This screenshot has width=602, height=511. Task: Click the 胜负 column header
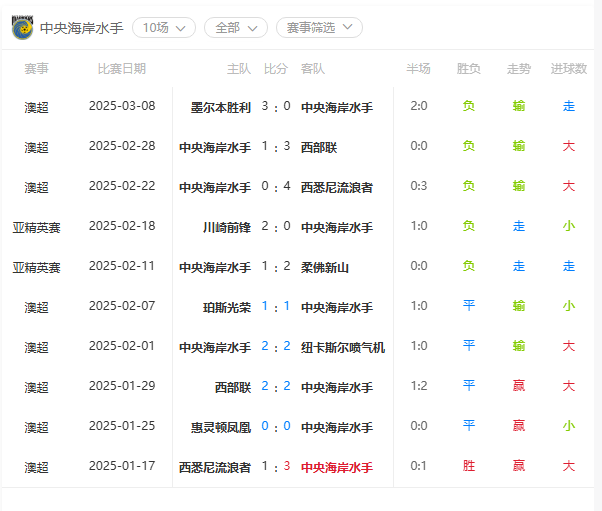(x=468, y=69)
